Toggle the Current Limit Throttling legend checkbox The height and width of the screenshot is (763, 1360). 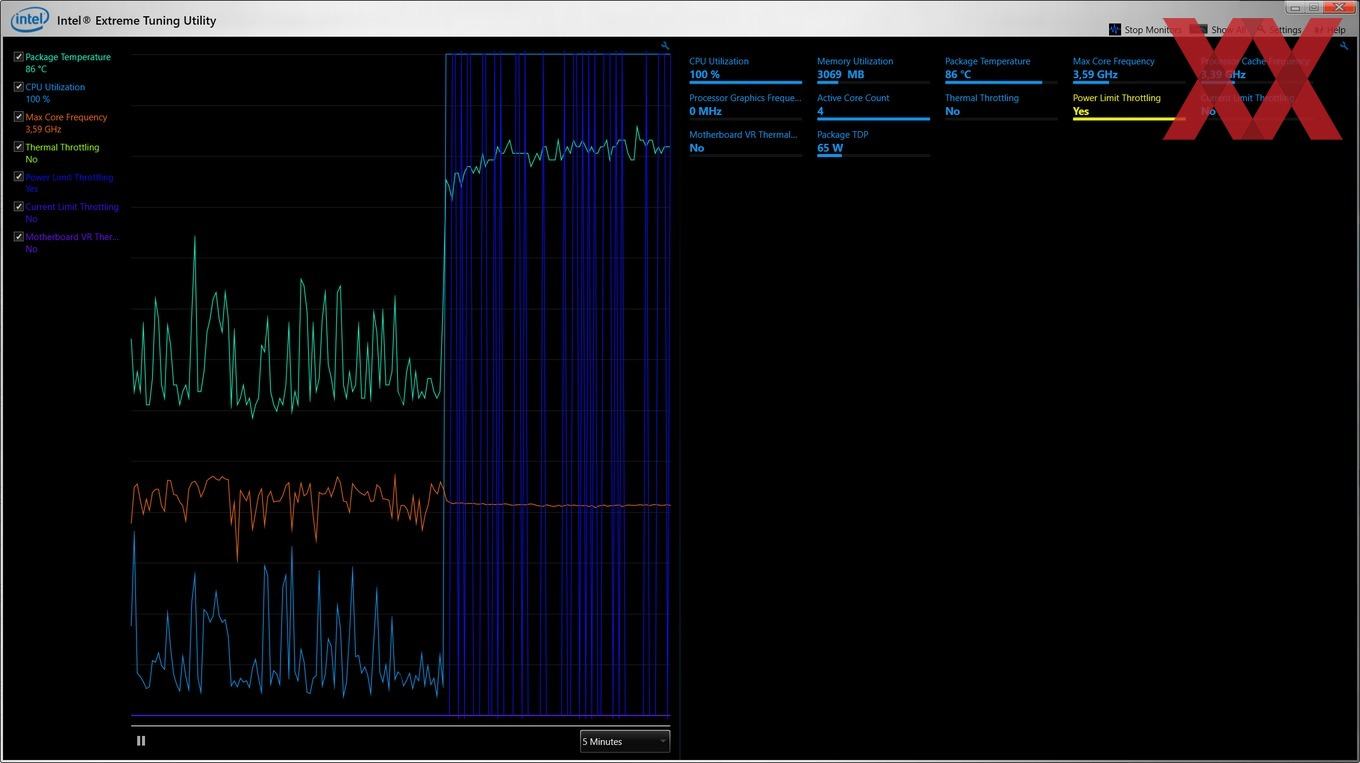coord(18,207)
